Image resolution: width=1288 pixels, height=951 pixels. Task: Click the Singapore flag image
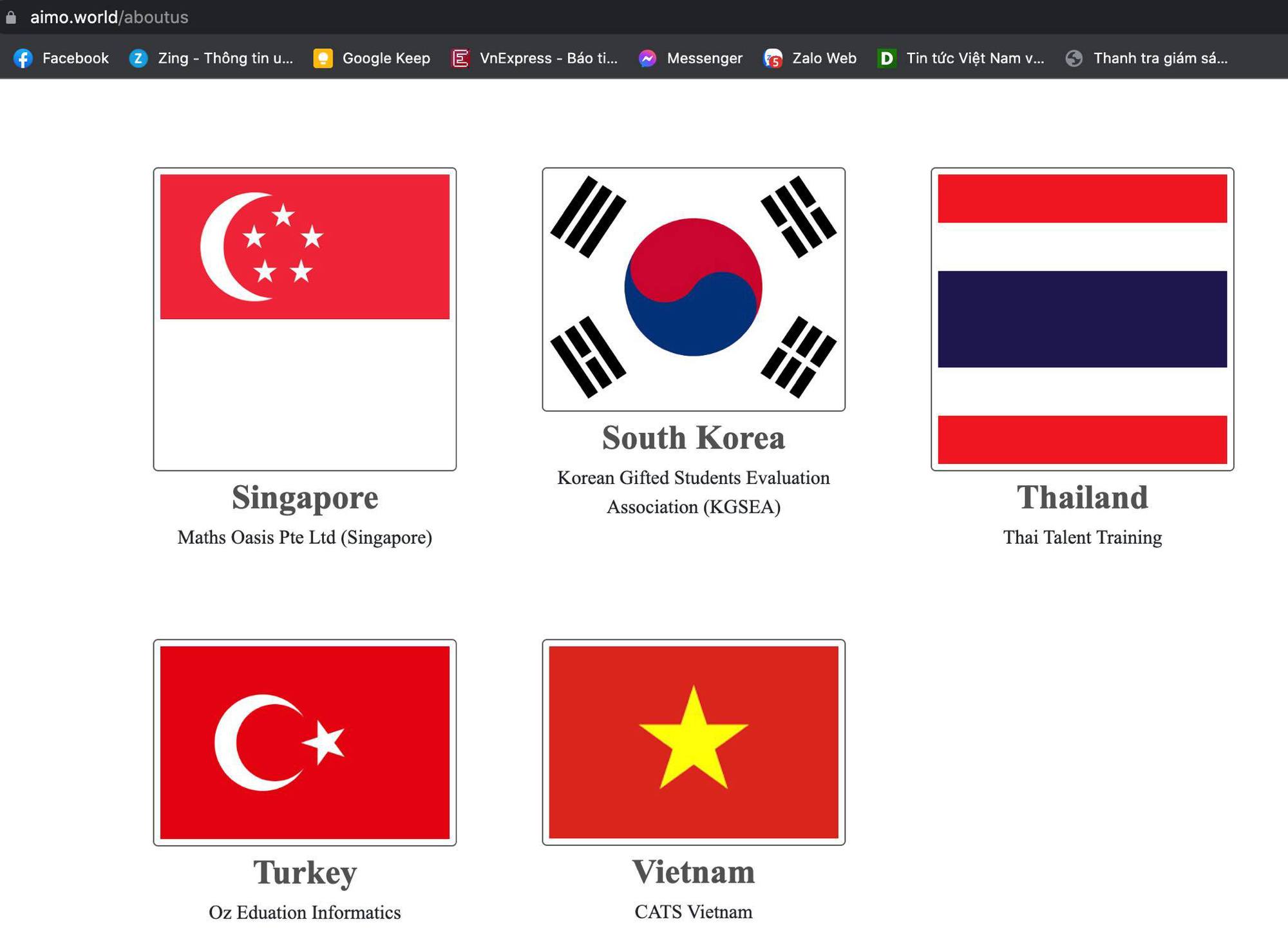(305, 319)
